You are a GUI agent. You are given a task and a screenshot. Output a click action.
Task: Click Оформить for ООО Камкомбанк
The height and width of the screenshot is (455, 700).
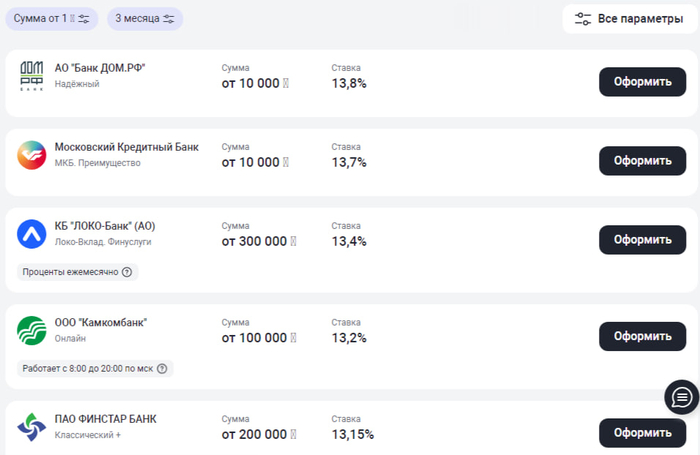642,336
